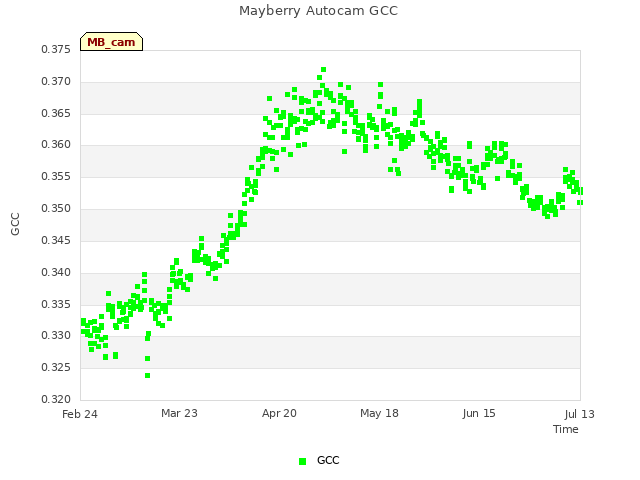The height and width of the screenshot is (480, 640).
Task: Click the 0.365 y-axis value
Action: [x=56, y=113]
